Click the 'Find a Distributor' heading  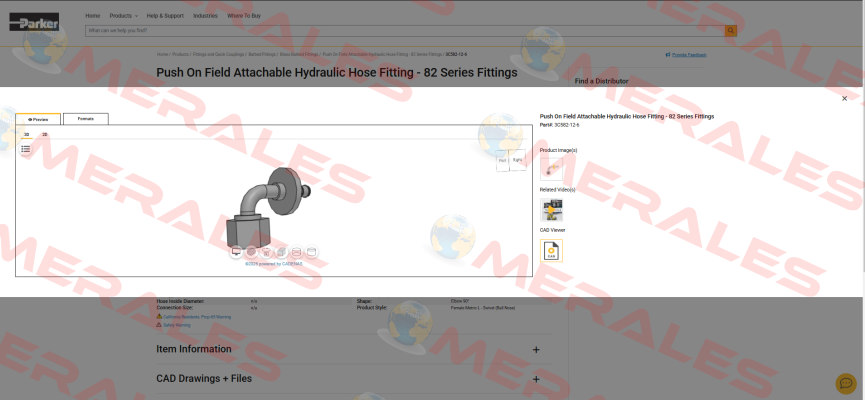[x=601, y=81]
